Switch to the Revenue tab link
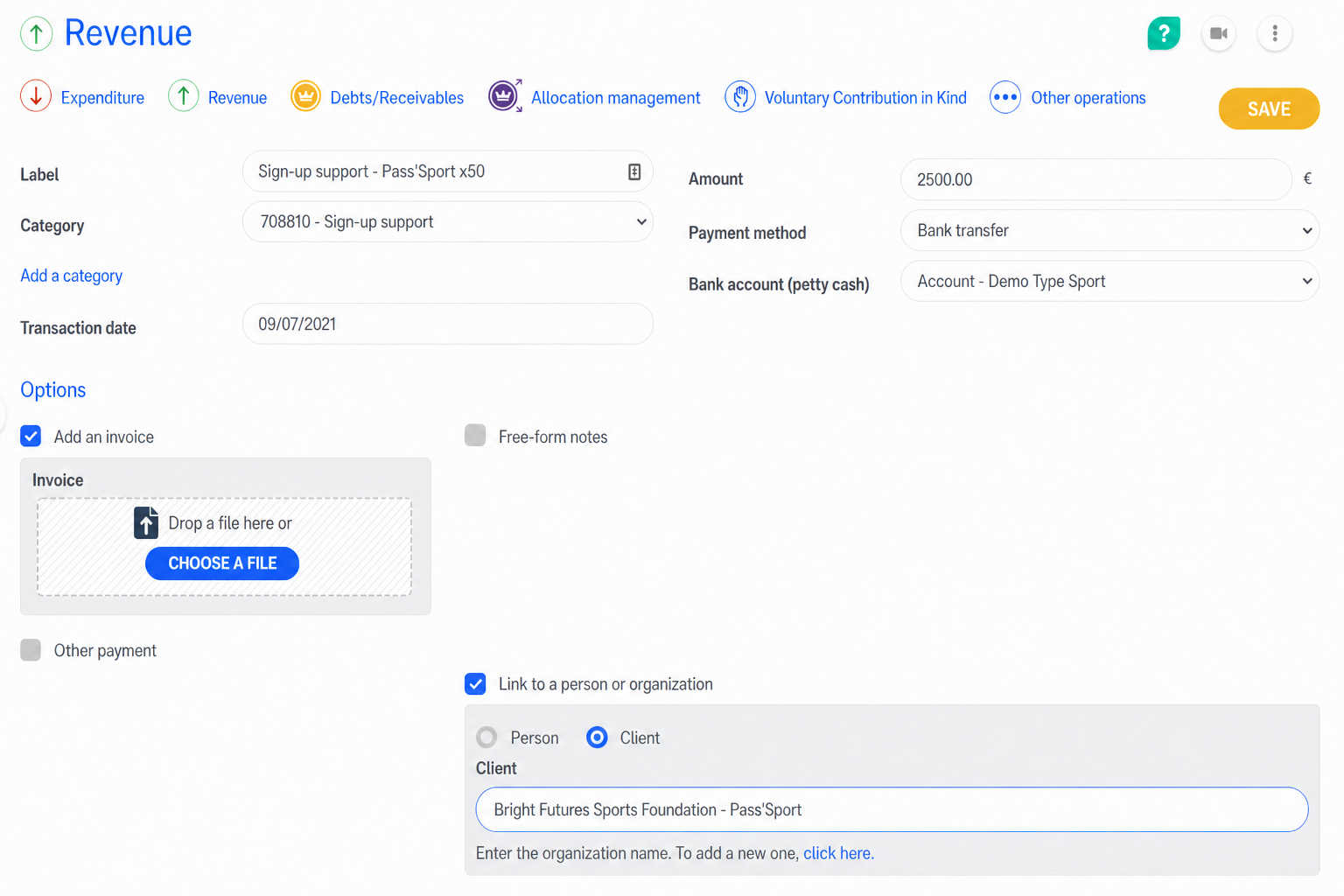This screenshot has width=1344, height=896. pyautogui.click(x=237, y=97)
